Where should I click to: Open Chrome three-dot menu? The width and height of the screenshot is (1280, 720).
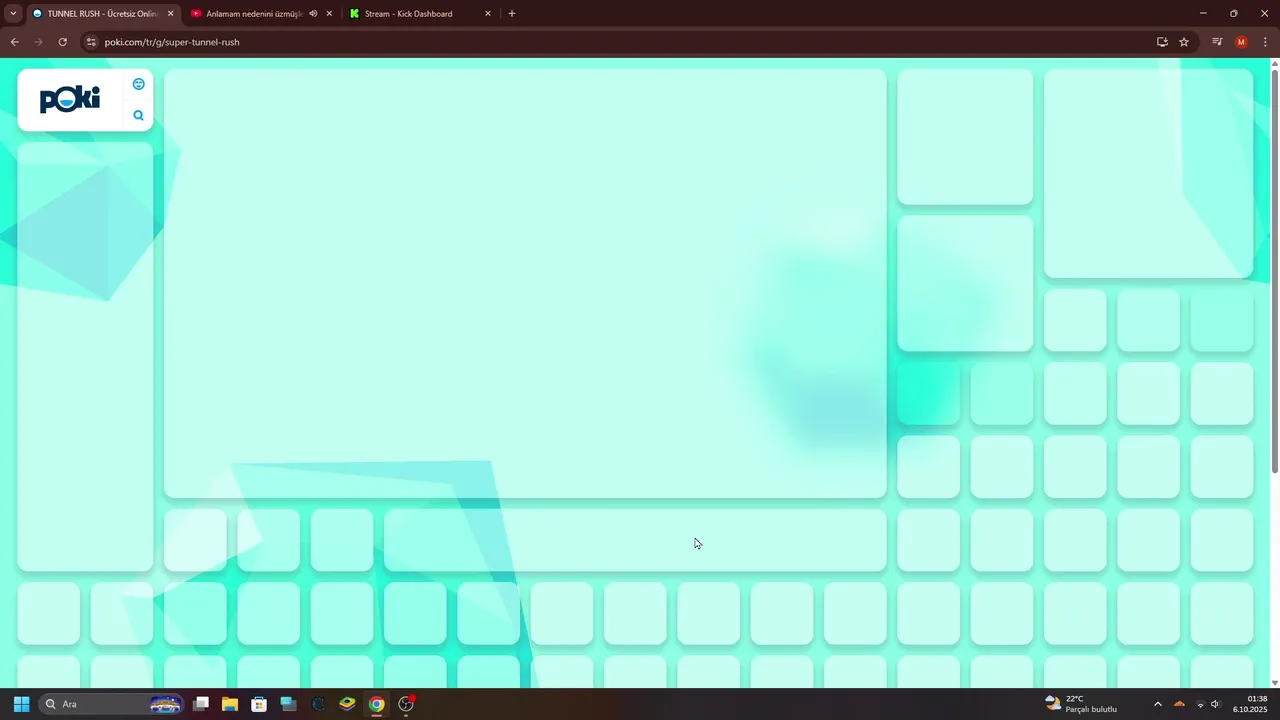click(x=1265, y=42)
